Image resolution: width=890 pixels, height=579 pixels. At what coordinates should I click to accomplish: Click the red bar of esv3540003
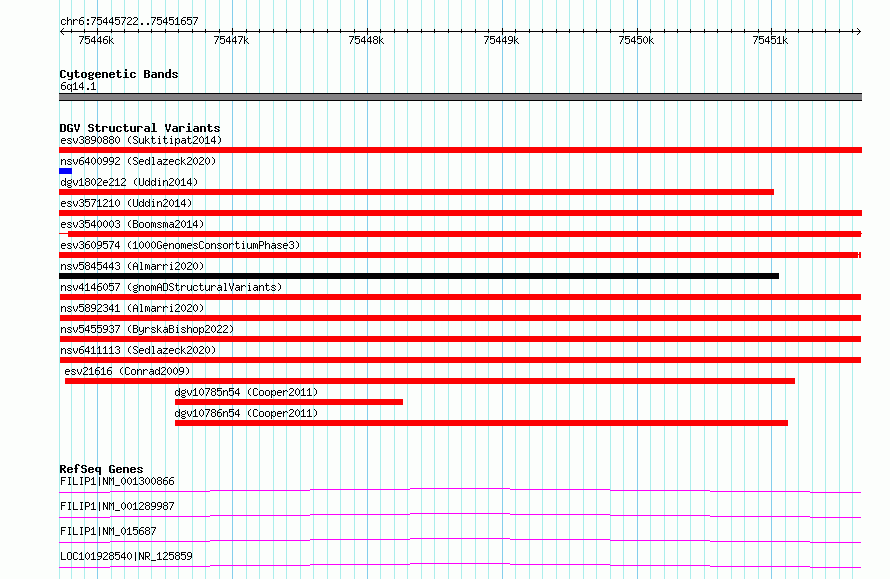click(x=460, y=234)
